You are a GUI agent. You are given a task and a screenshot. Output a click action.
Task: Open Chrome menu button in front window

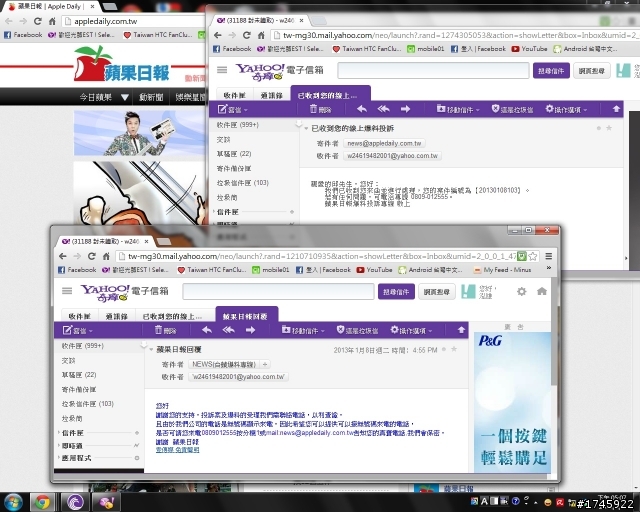click(x=549, y=256)
